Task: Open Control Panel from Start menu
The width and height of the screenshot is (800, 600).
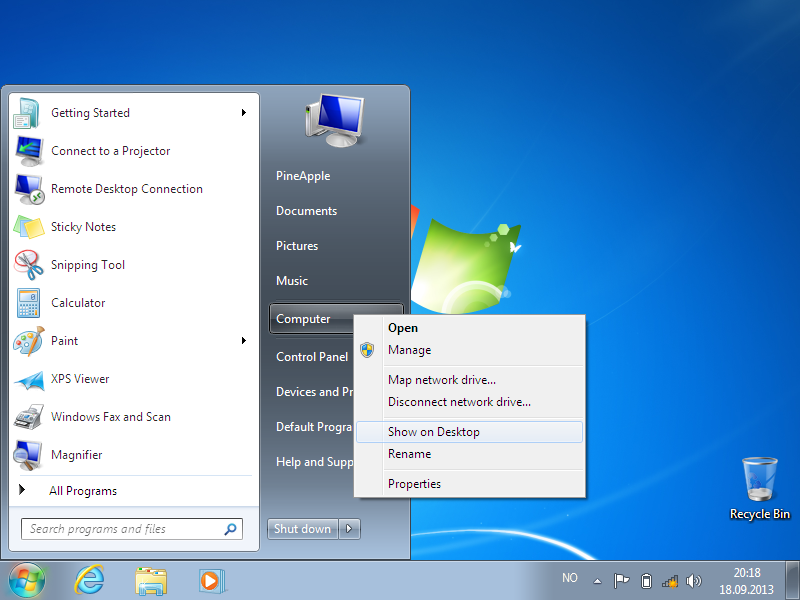Action: (312, 357)
